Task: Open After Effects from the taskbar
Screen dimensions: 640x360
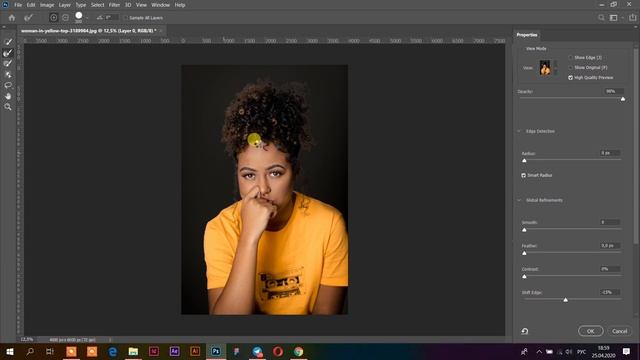Action: 174,351
